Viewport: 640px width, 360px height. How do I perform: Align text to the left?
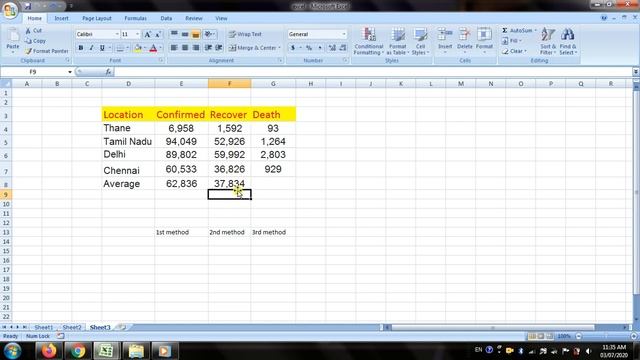click(x=174, y=48)
